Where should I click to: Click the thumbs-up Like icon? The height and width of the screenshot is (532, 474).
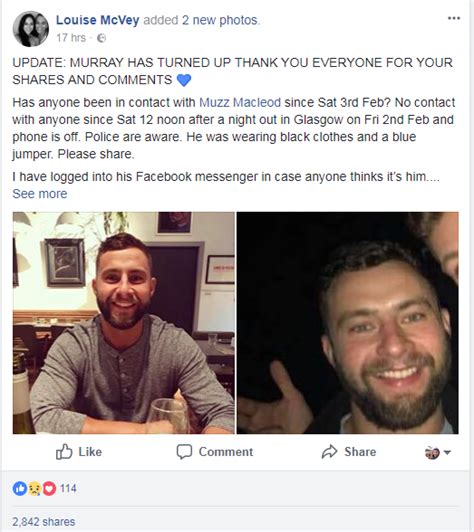(64, 452)
